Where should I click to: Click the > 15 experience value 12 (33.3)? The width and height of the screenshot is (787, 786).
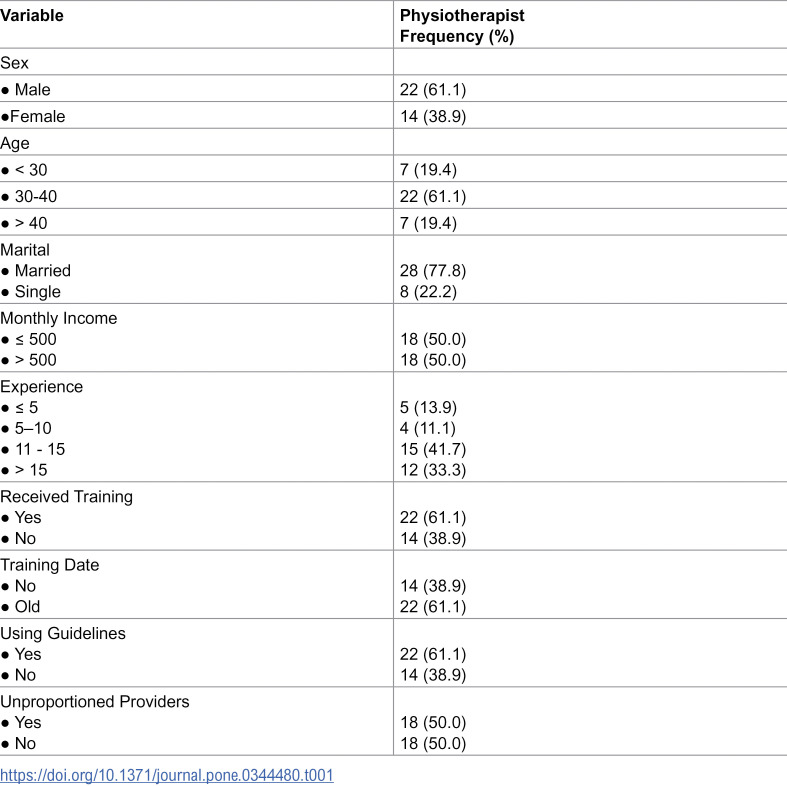(x=433, y=470)
